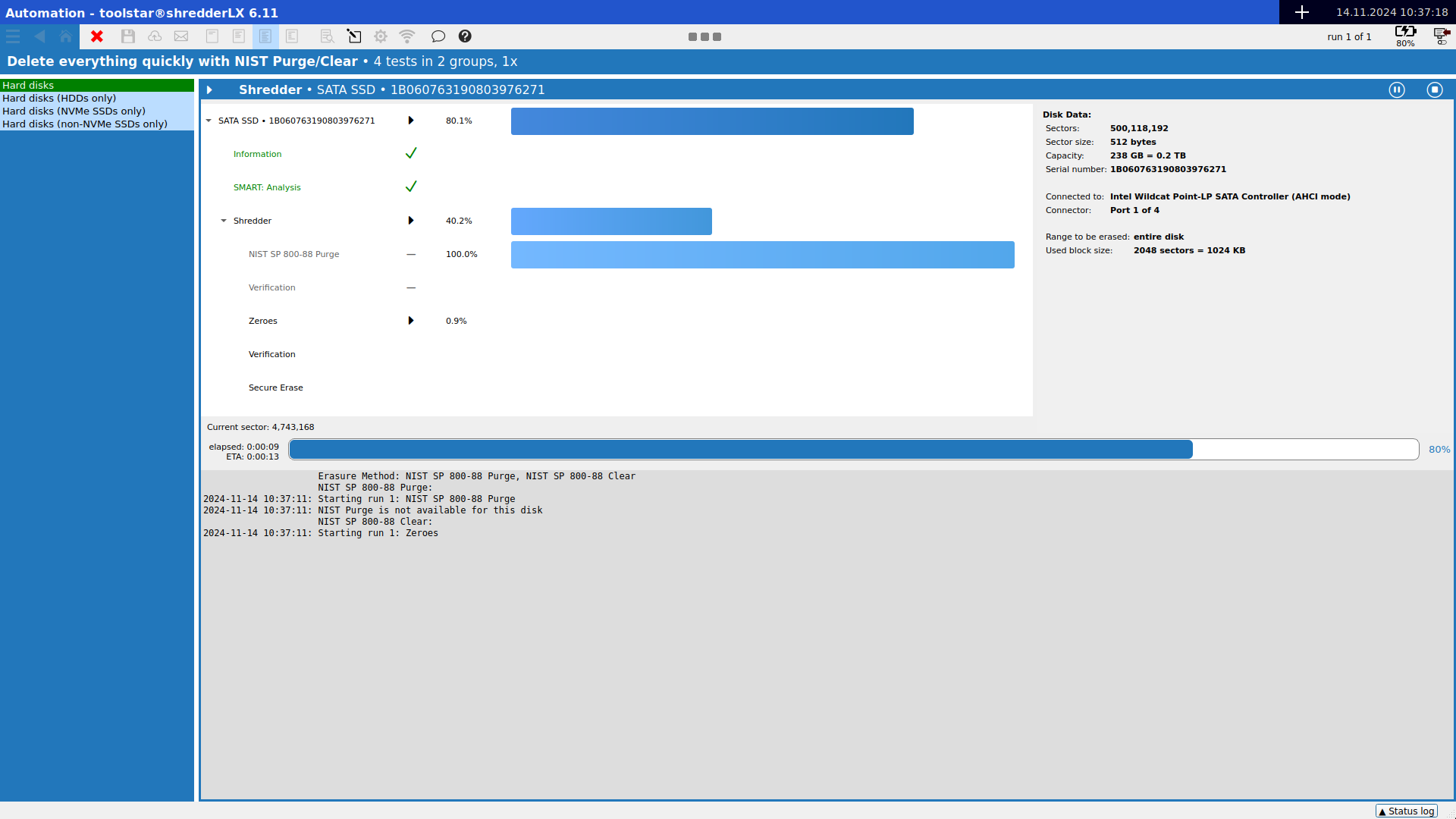
Task: Collapse the SATA SSD tree node
Action: click(209, 121)
